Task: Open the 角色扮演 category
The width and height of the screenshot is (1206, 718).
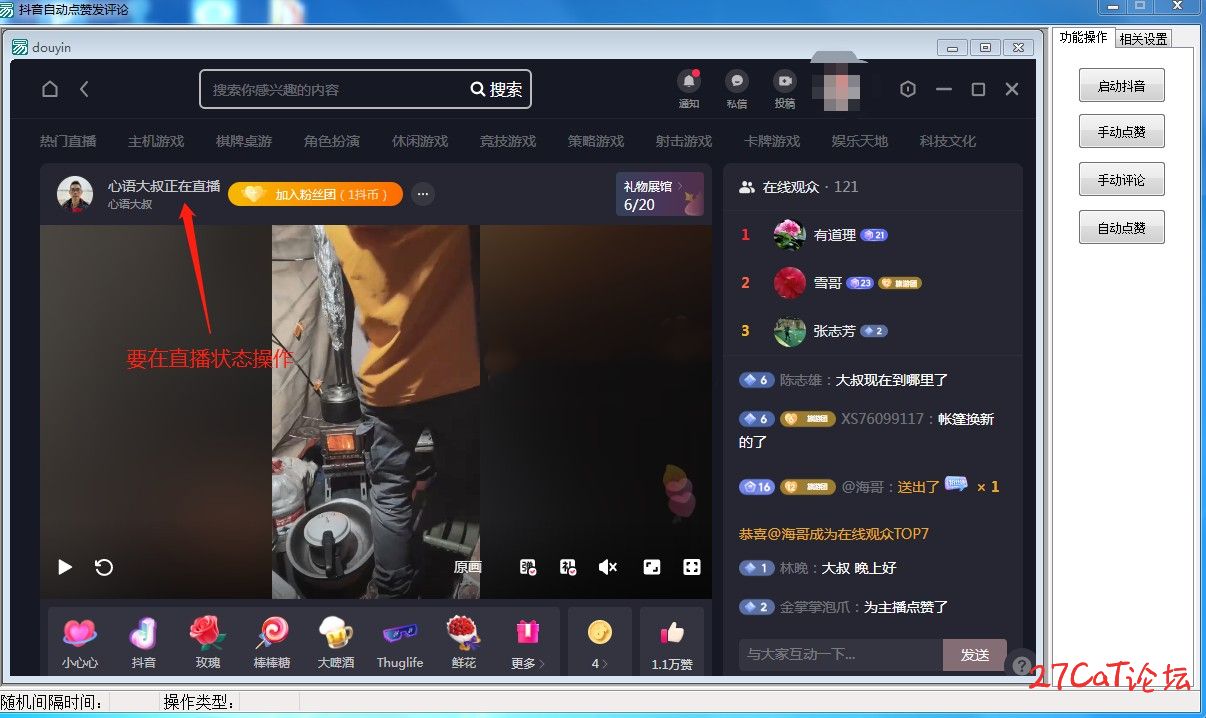Action: [x=332, y=141]
